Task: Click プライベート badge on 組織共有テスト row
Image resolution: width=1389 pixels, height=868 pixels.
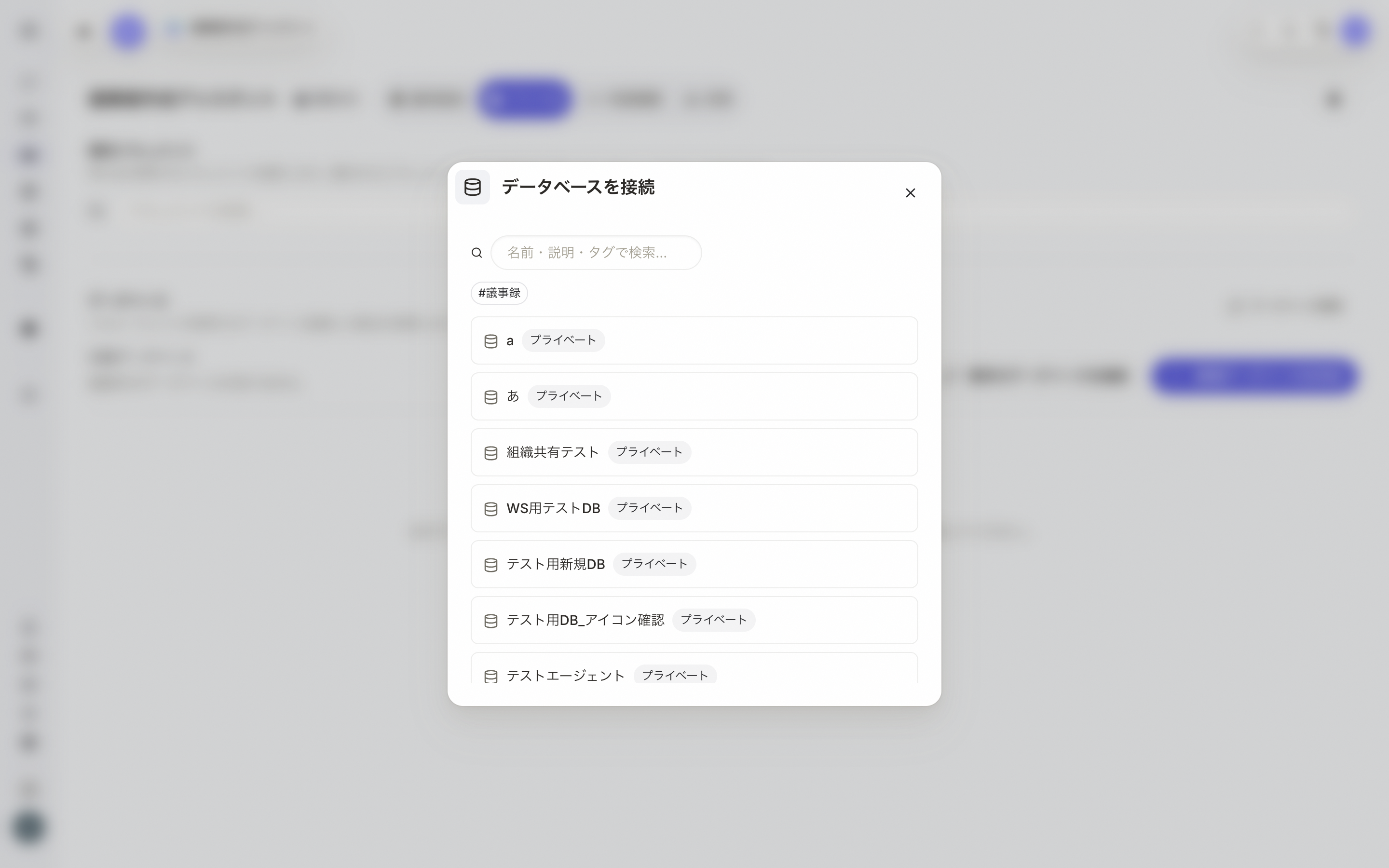Action: (x=649, y=452)
